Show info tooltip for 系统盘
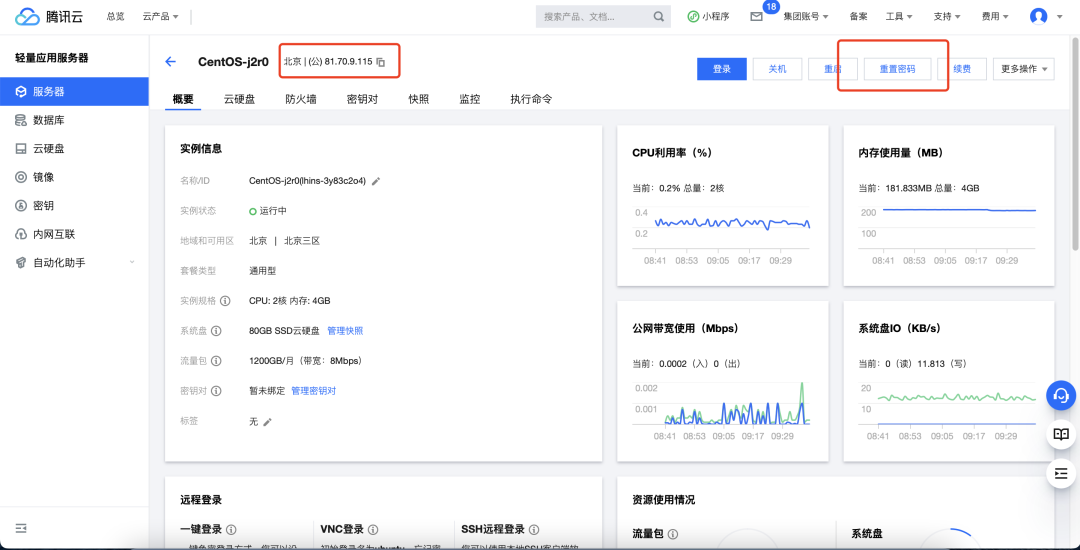Image resolution: width=1080 pixels, height=550 pixels. click(x=216, y=331)
